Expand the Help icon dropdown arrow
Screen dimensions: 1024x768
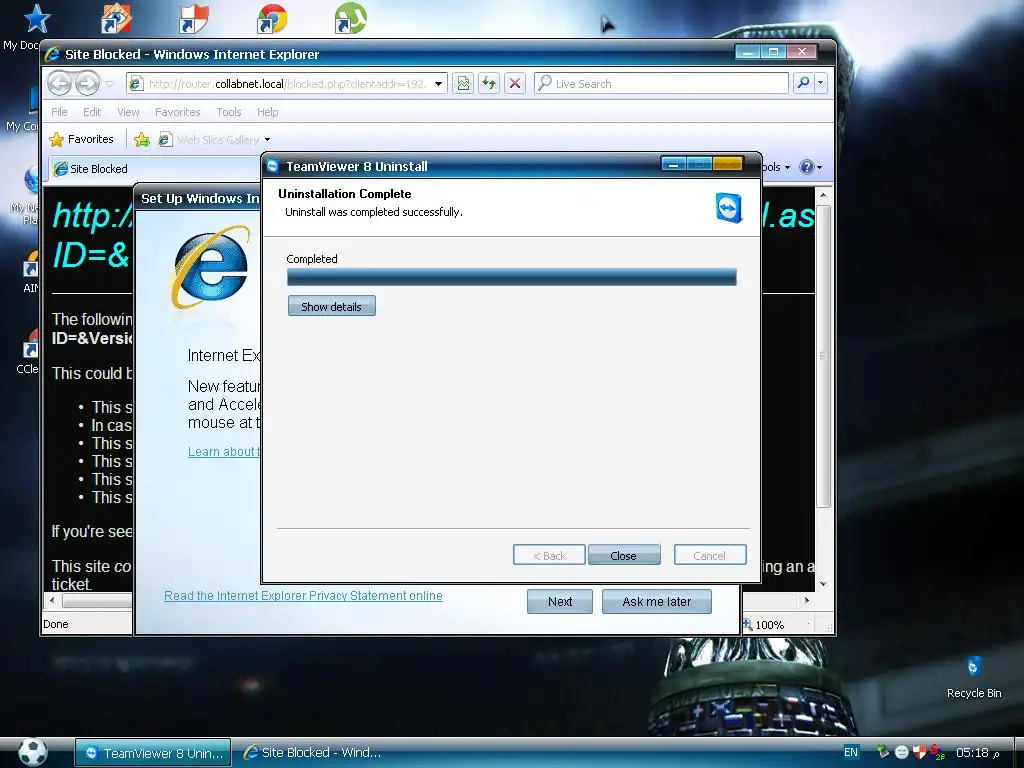point(819,167)
